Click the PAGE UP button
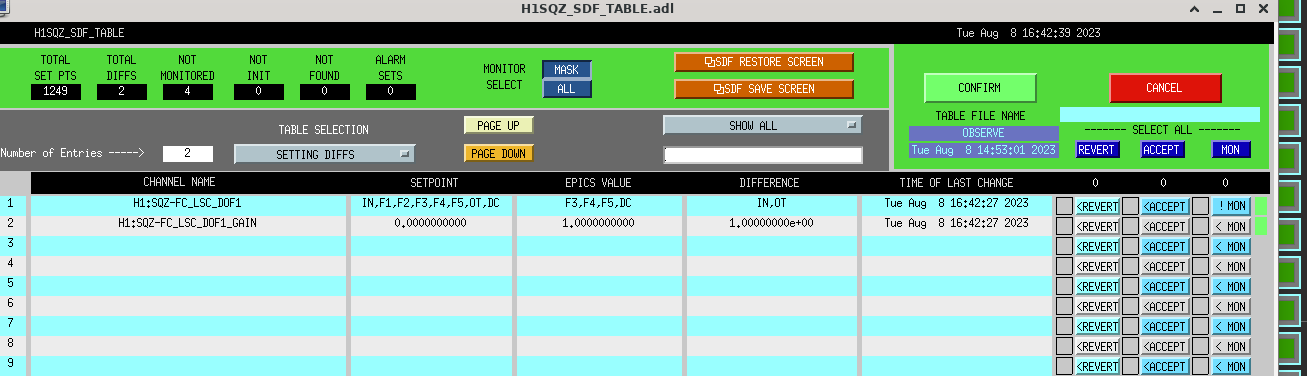 pos(498,126)
